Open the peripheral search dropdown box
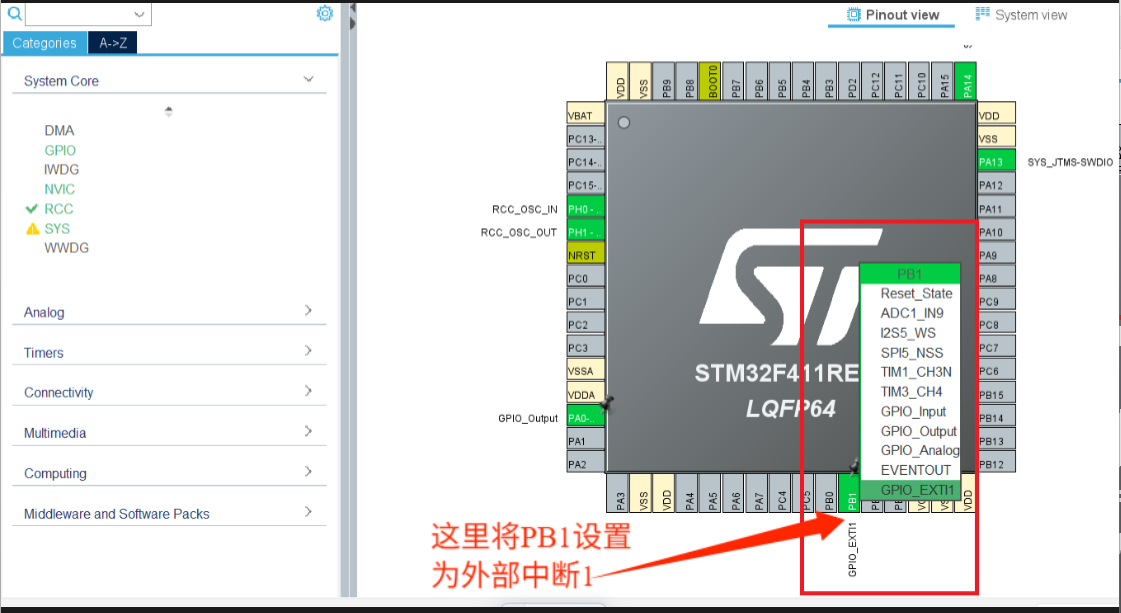 [x=88, y=14]
